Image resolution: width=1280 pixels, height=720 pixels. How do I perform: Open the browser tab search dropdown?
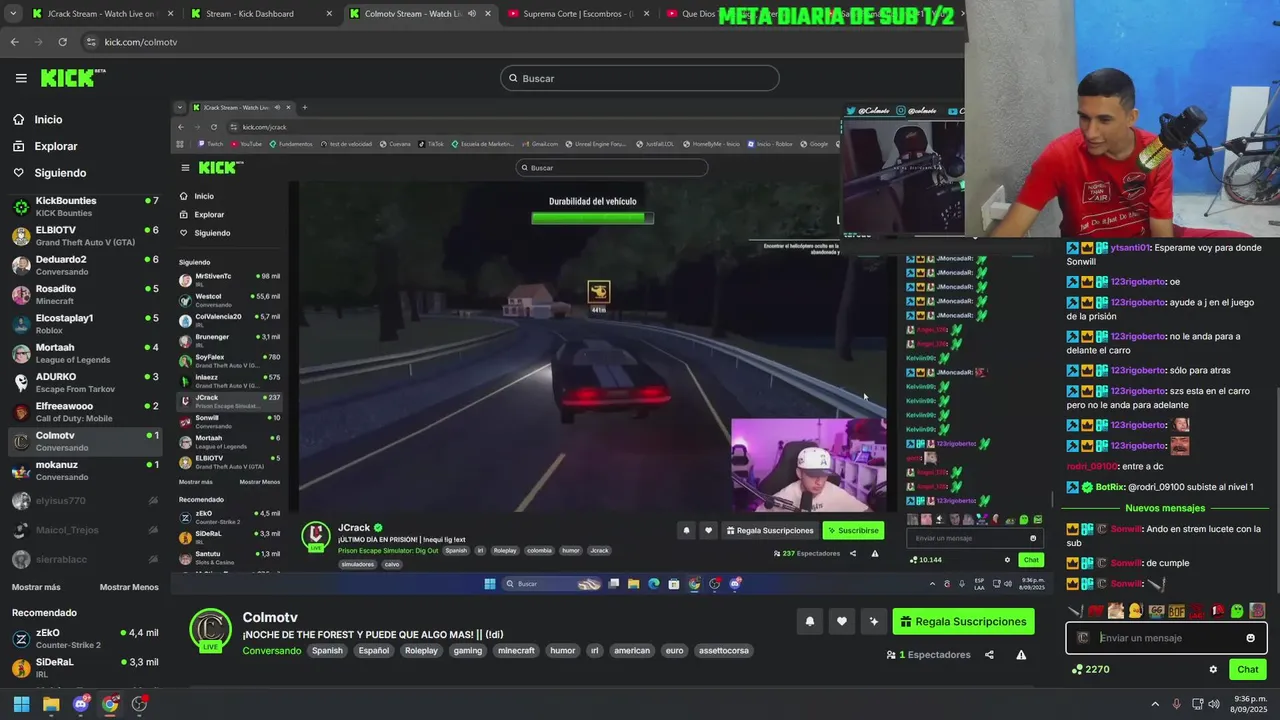tap(13, 14)
